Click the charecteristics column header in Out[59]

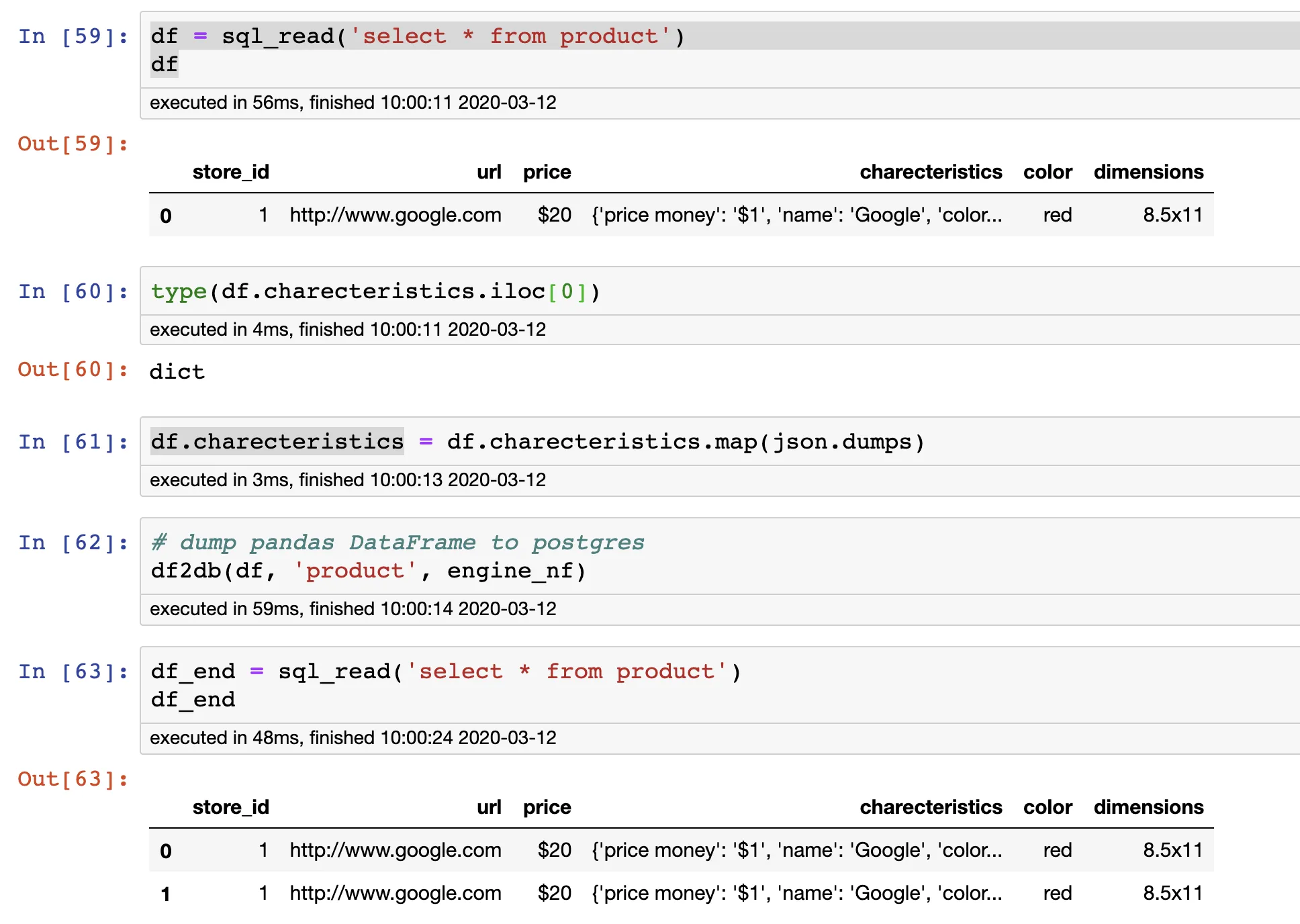[x=931, y=172]
